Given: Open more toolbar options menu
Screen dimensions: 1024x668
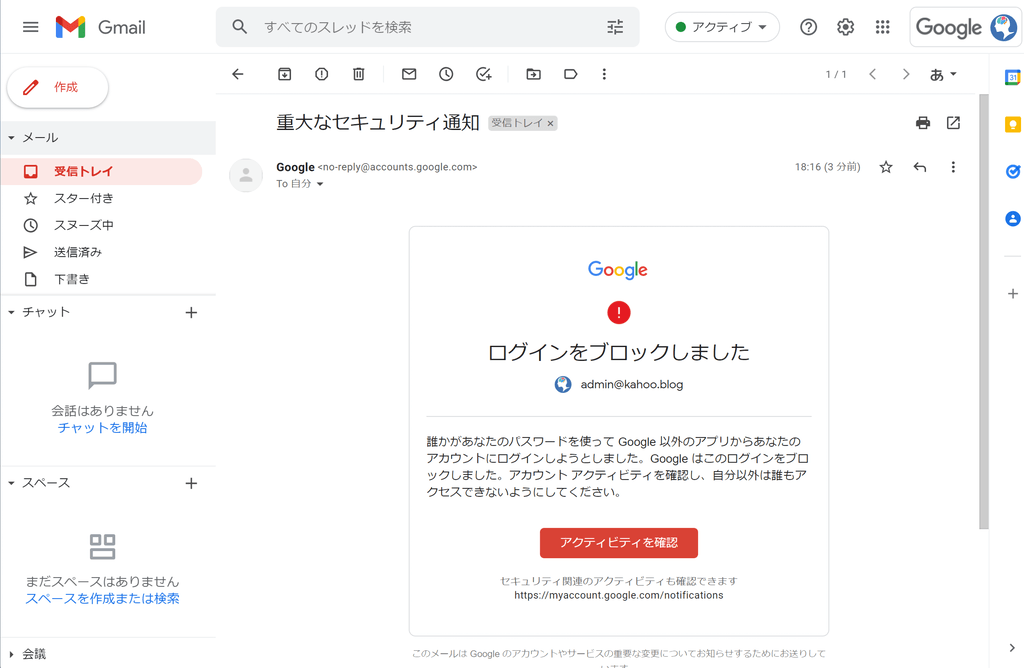Looking at the screenshot, I should (x=604, y=74).
